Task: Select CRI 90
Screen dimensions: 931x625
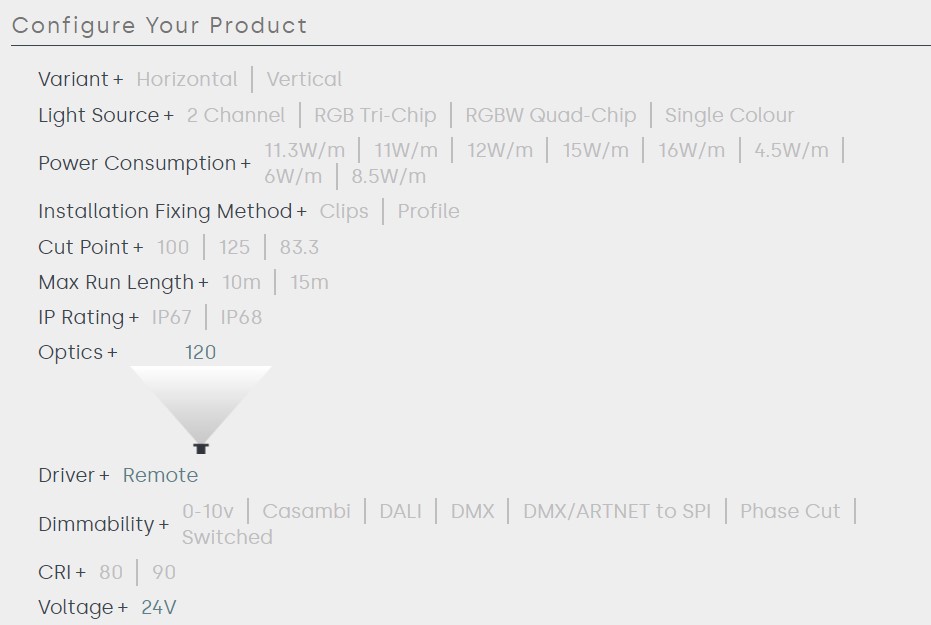Action: tap(164, 573)
